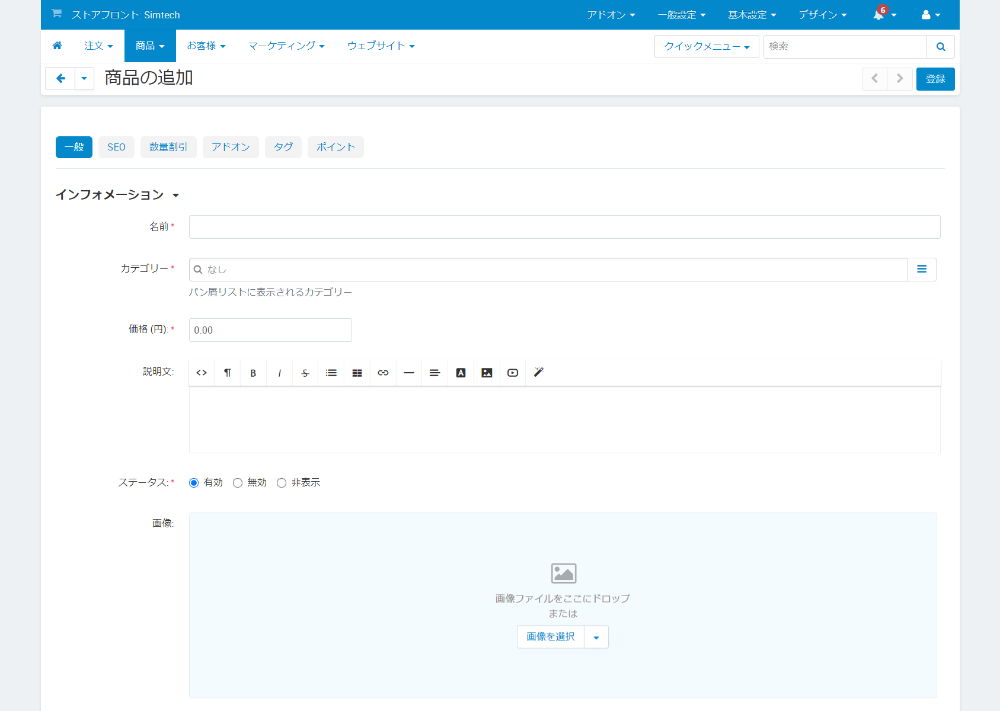The height and width of the screenshot is (711, 1000).
Task: Switch to the ポイント tab
Action: (x=335, y=147)
